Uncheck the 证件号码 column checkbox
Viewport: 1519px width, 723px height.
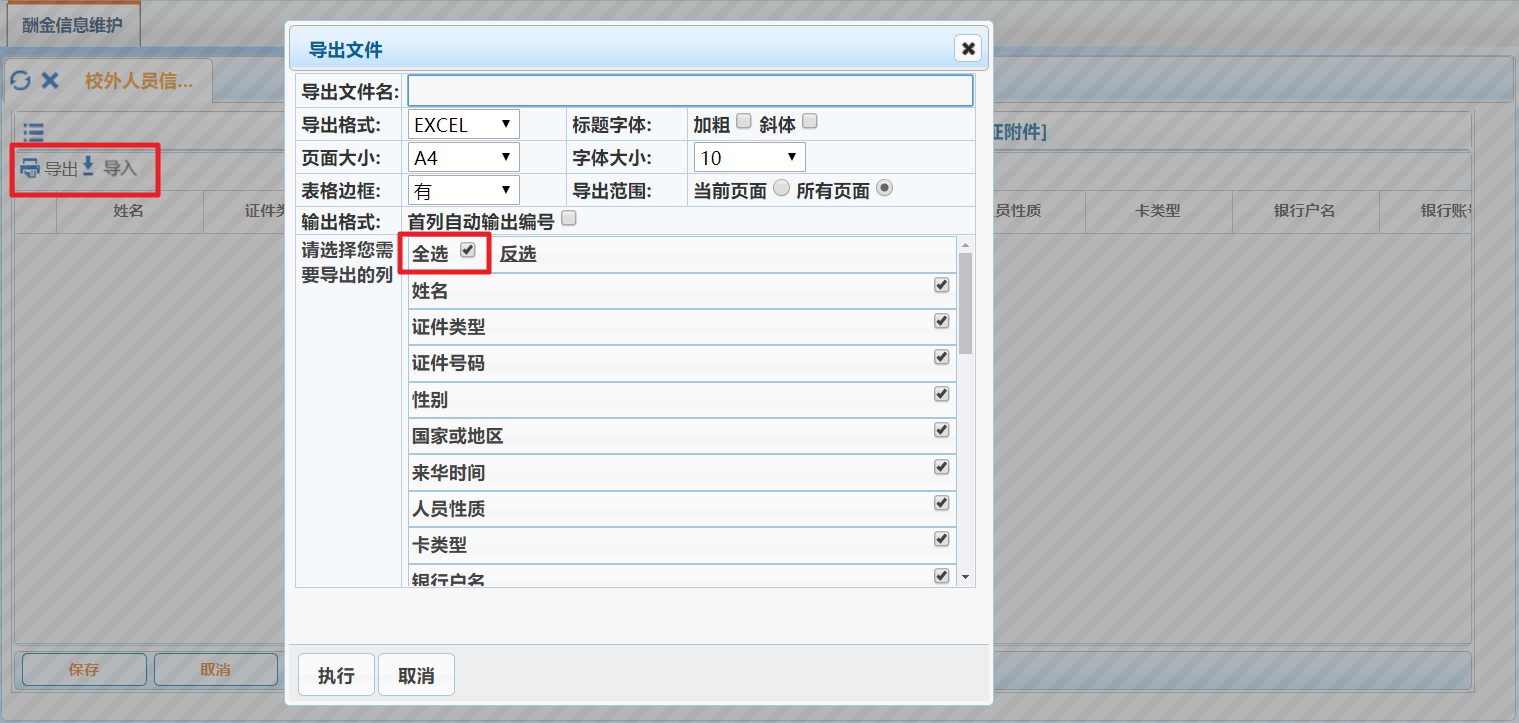click(x=941, y=357)
